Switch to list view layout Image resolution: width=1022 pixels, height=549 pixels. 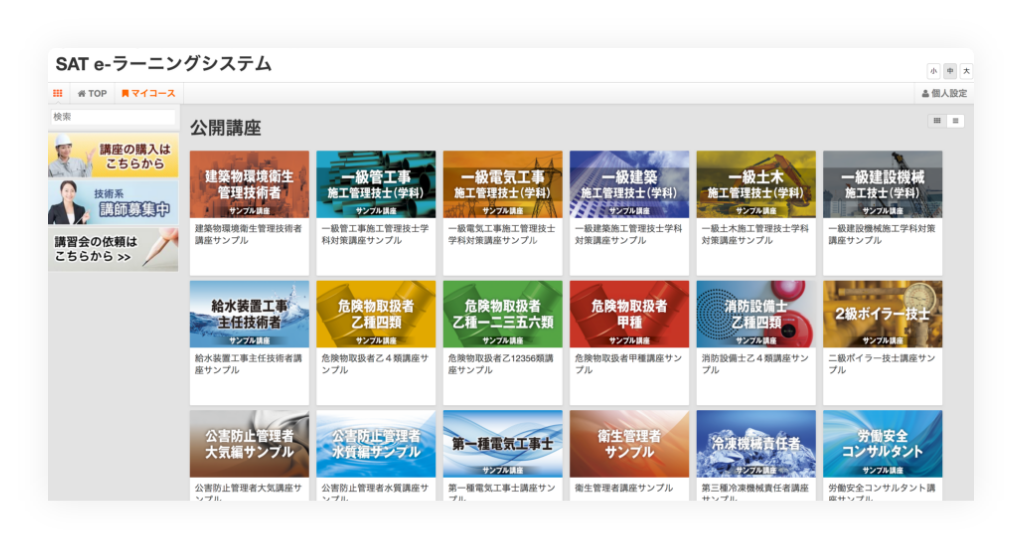(x=956, y=121)
